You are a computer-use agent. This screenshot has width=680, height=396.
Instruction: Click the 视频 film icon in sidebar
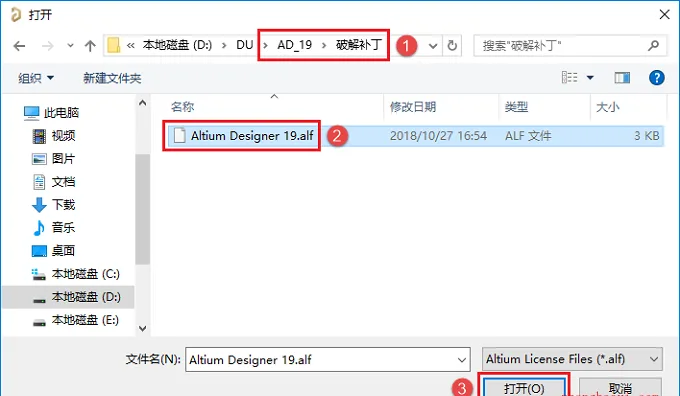tap(39, 136)
